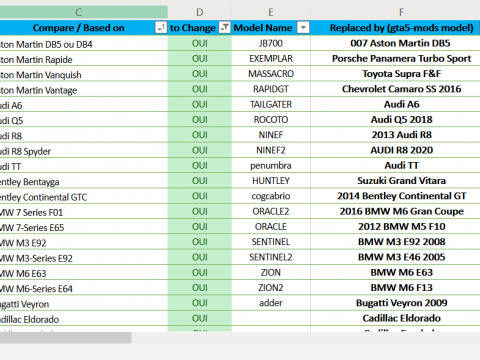Select the Bentayga cell in column C
This screenshot has width=480, height=360.
click(84, 181)
